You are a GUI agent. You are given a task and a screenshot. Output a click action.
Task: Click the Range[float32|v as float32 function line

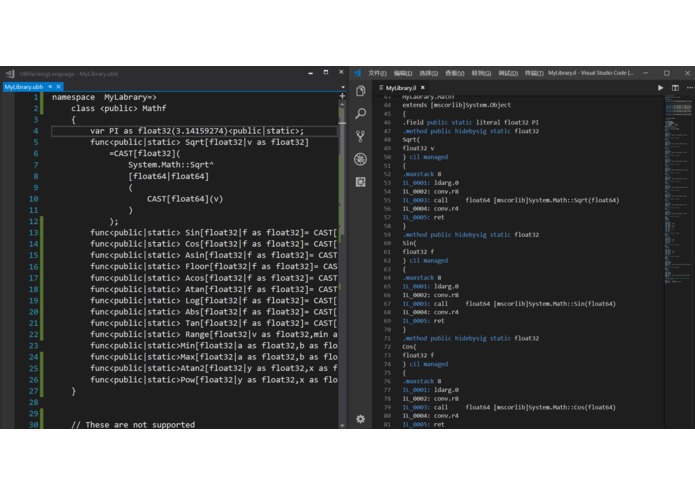click(214, 334)
